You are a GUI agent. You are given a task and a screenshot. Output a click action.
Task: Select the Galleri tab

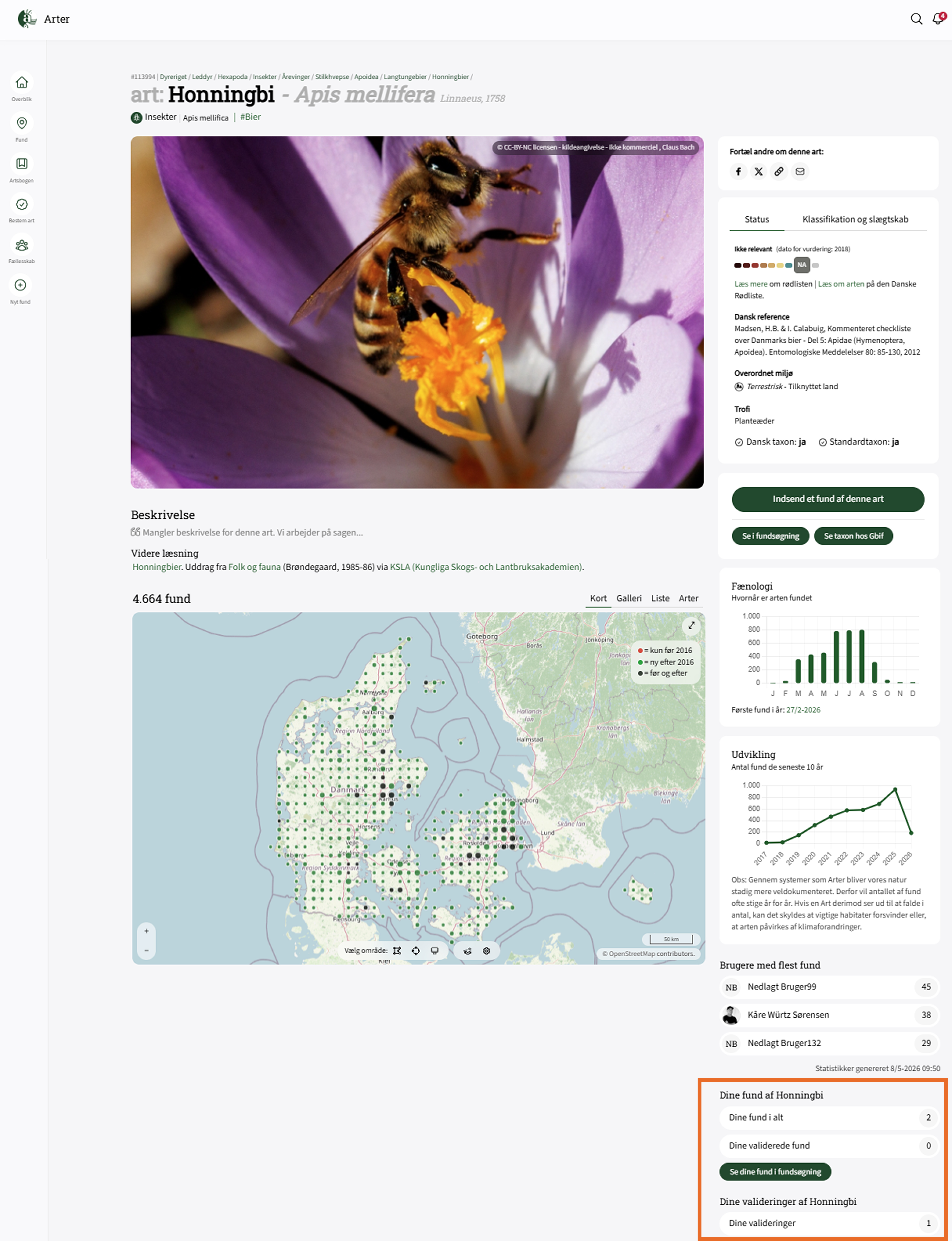(629, 598)
